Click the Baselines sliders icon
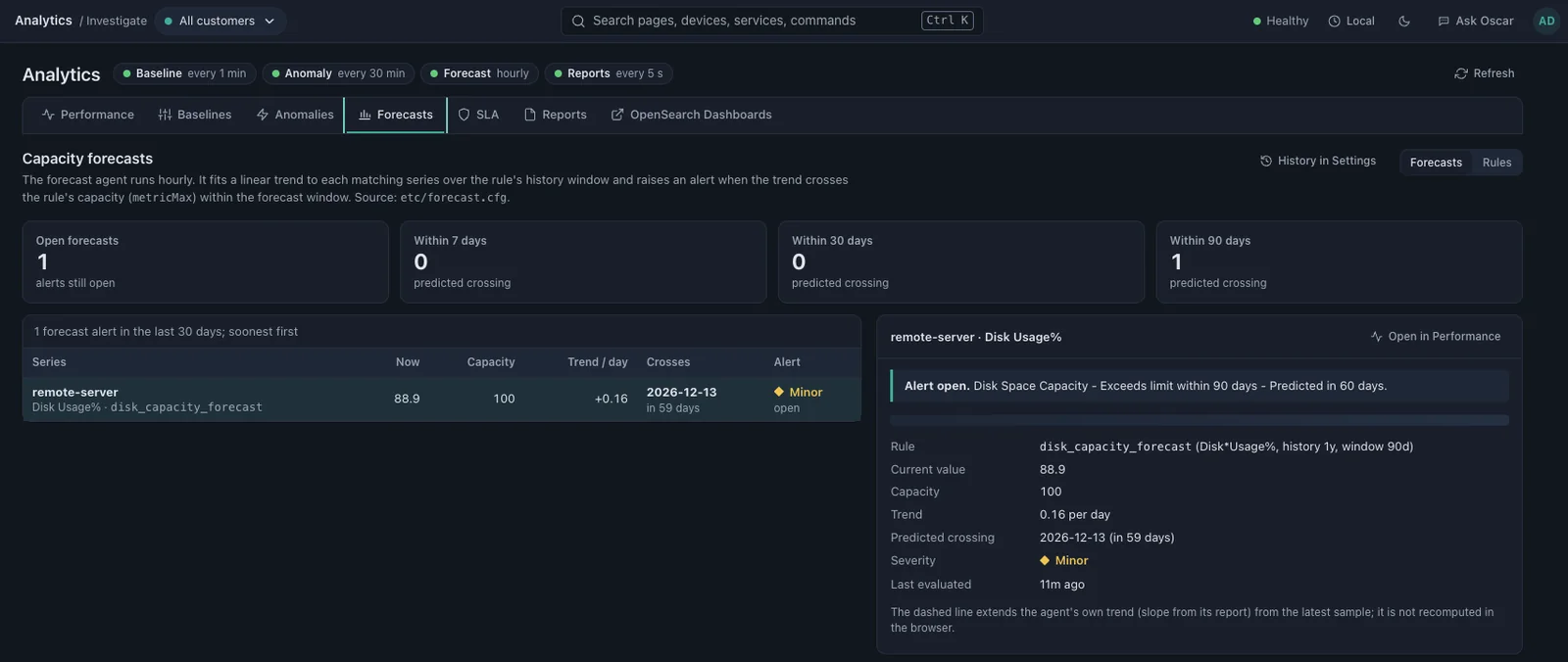This screenshot has width=1568, height=662. tap(165, 115)
